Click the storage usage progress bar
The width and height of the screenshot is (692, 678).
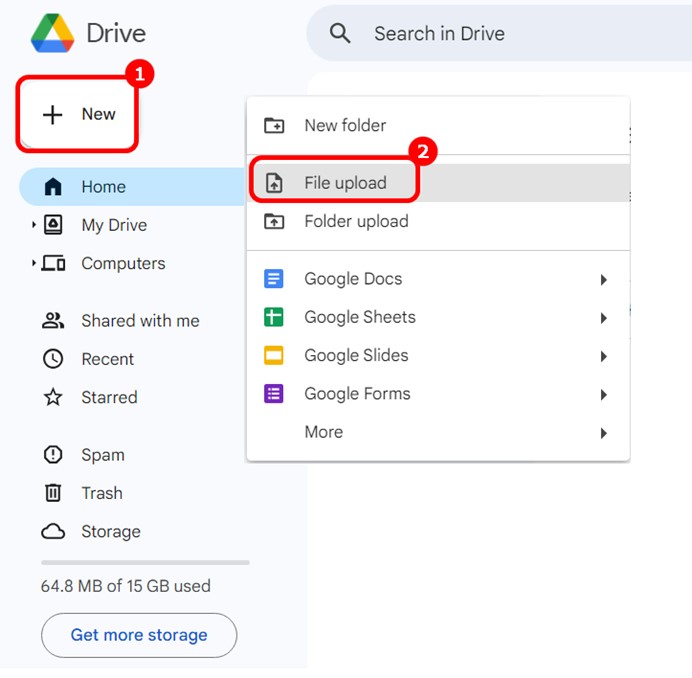[x=145, y=563]
